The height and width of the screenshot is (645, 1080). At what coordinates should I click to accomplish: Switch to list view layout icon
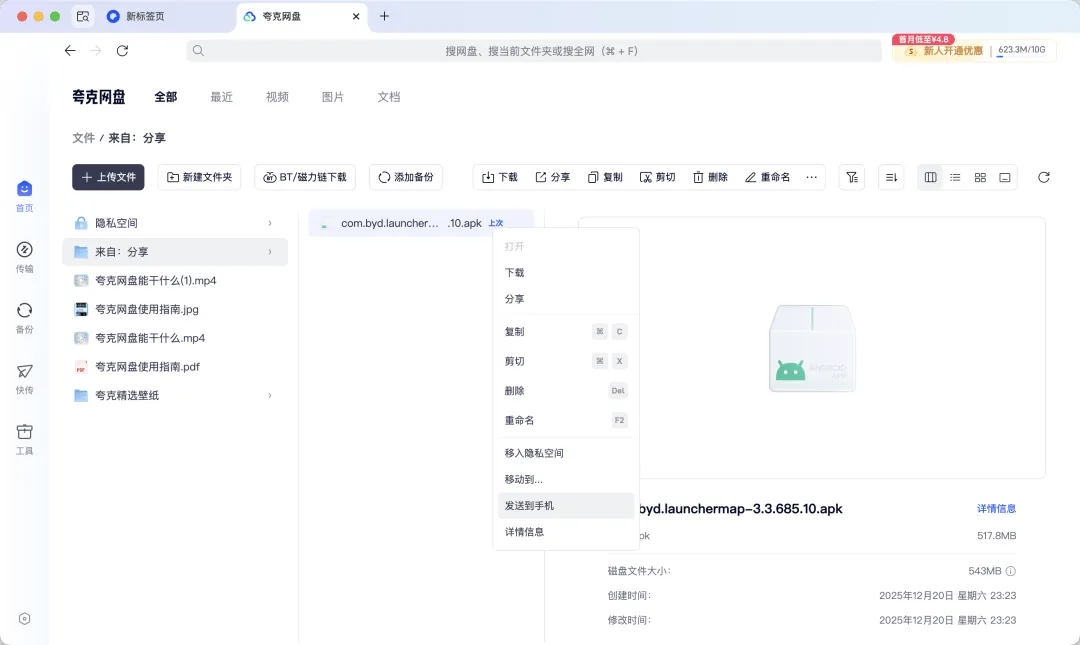955,177
